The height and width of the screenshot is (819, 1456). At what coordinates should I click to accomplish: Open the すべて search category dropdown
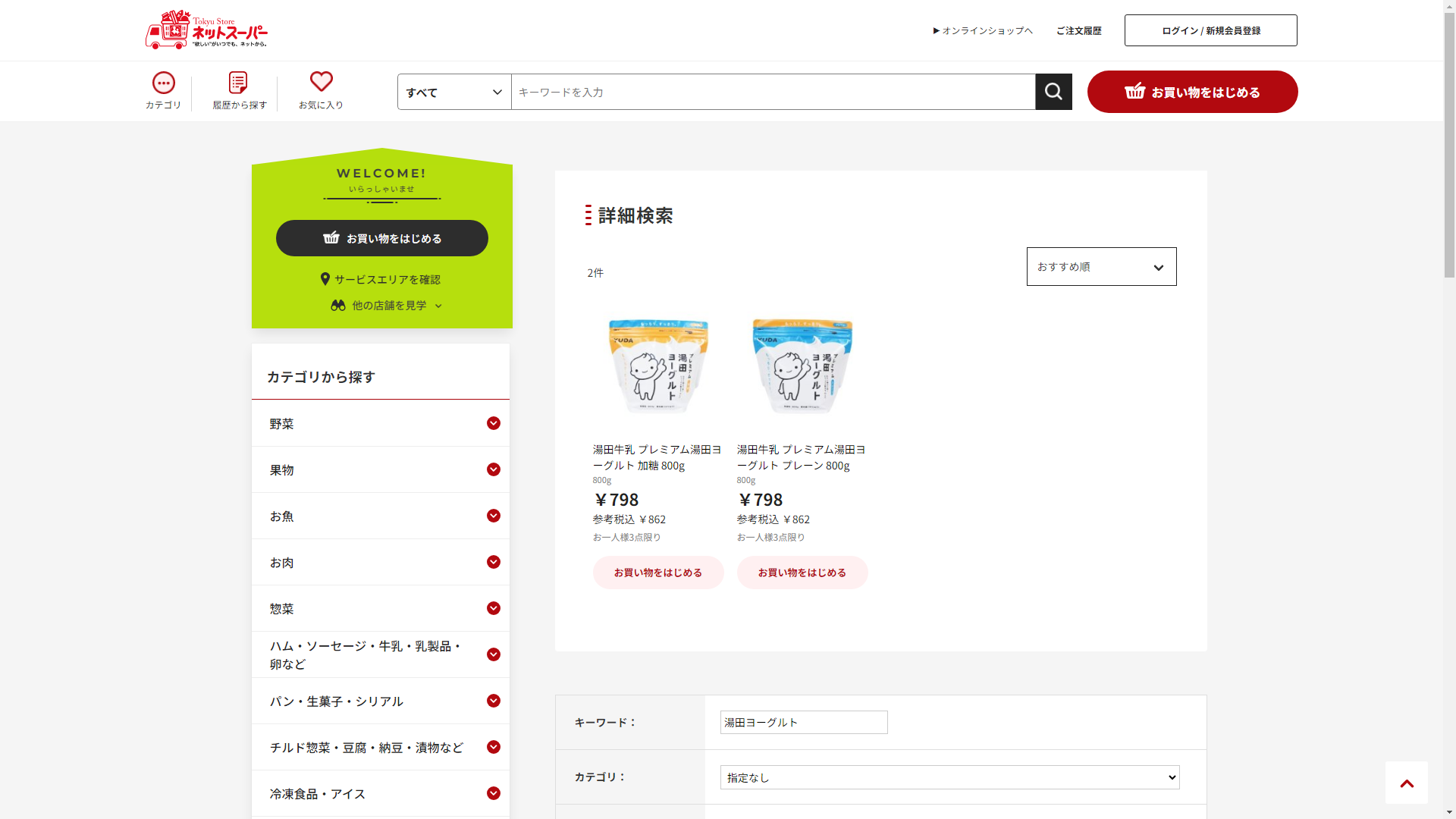(x=453, y=92)
